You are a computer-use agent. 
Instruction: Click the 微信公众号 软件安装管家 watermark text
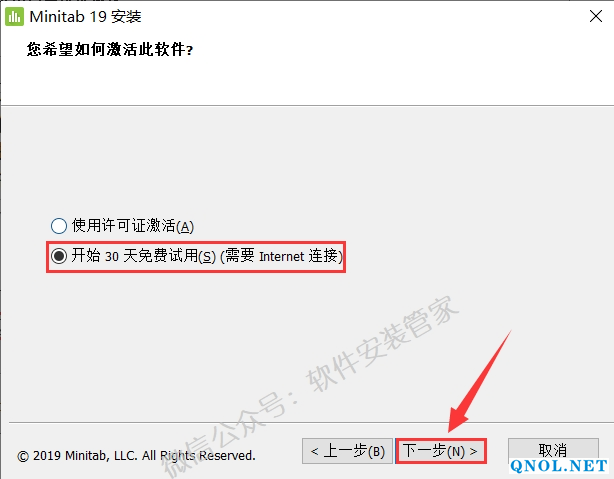pos(309,388)
